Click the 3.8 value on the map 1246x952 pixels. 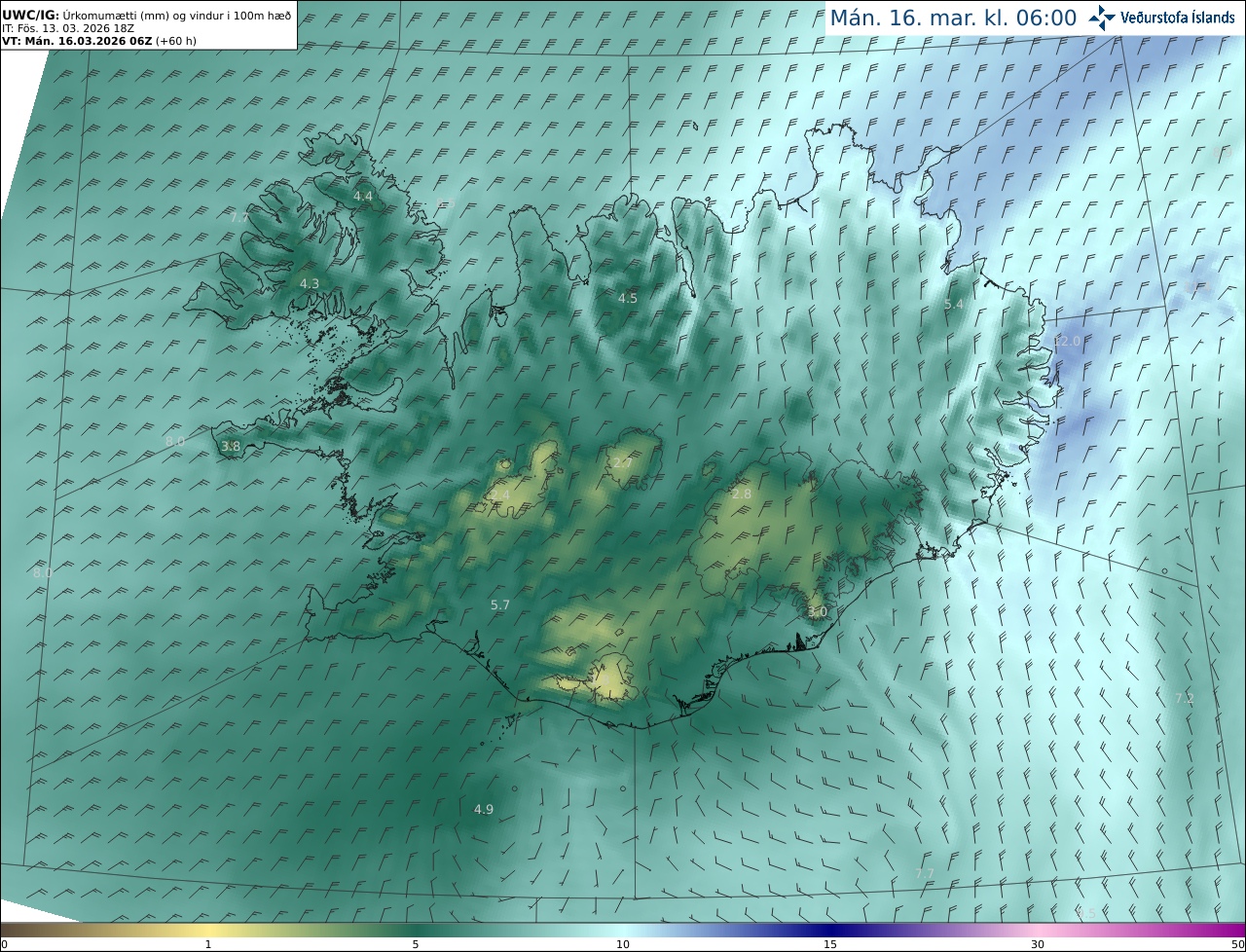point(231,446)
